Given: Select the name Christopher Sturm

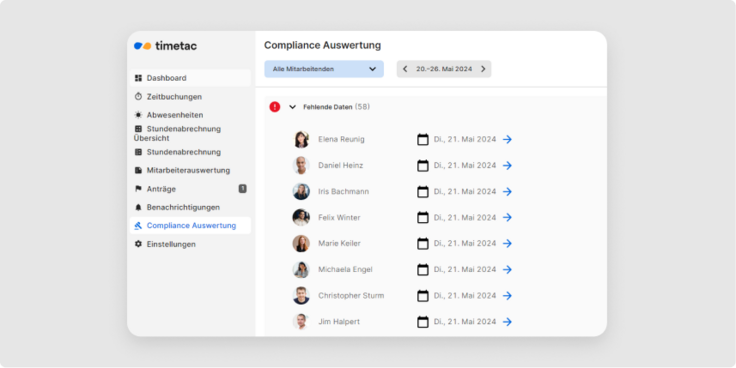Looking at the screenshot, I should [351, 296].
